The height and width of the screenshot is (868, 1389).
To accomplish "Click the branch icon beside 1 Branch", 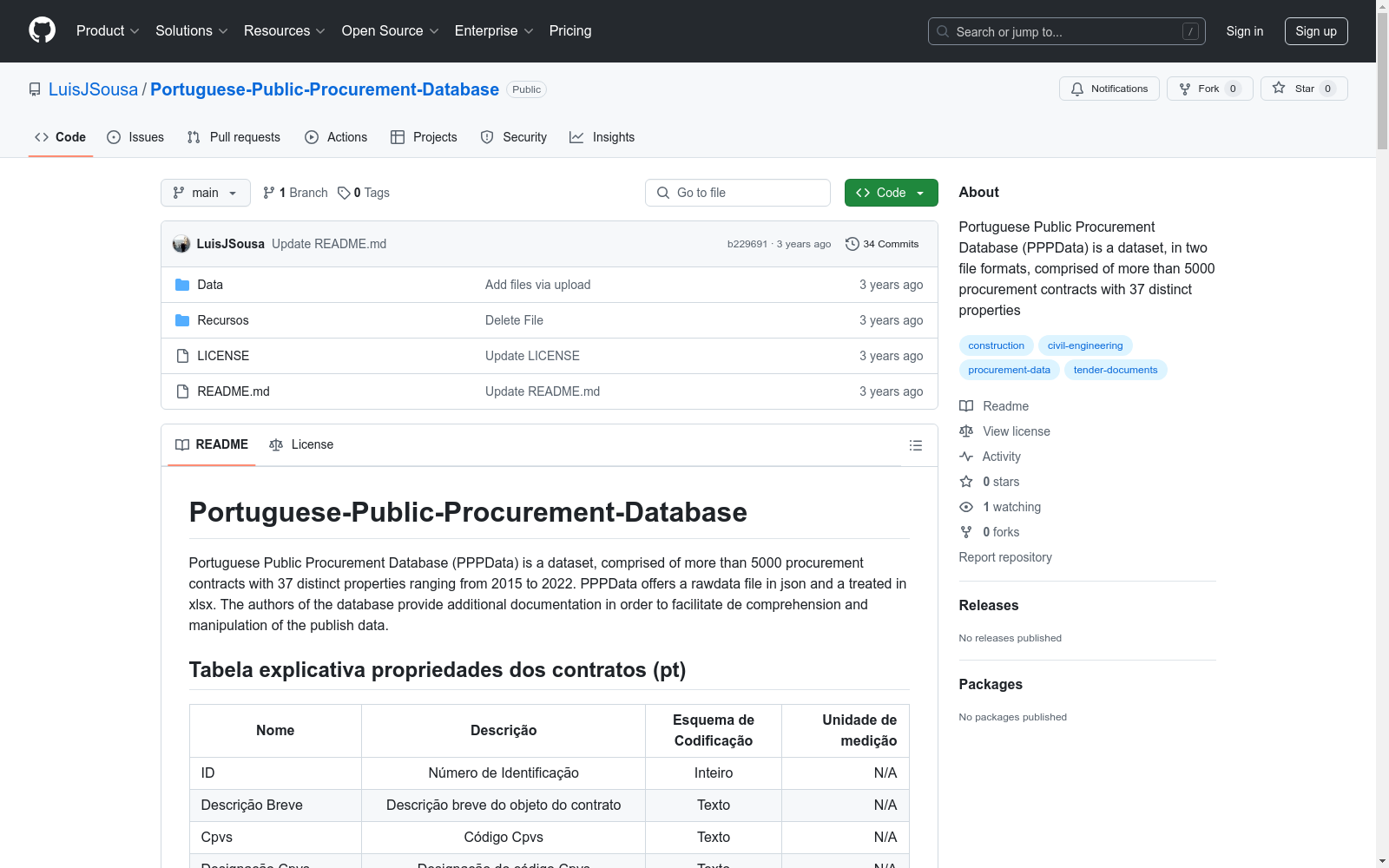I will [x=269, y=193].
